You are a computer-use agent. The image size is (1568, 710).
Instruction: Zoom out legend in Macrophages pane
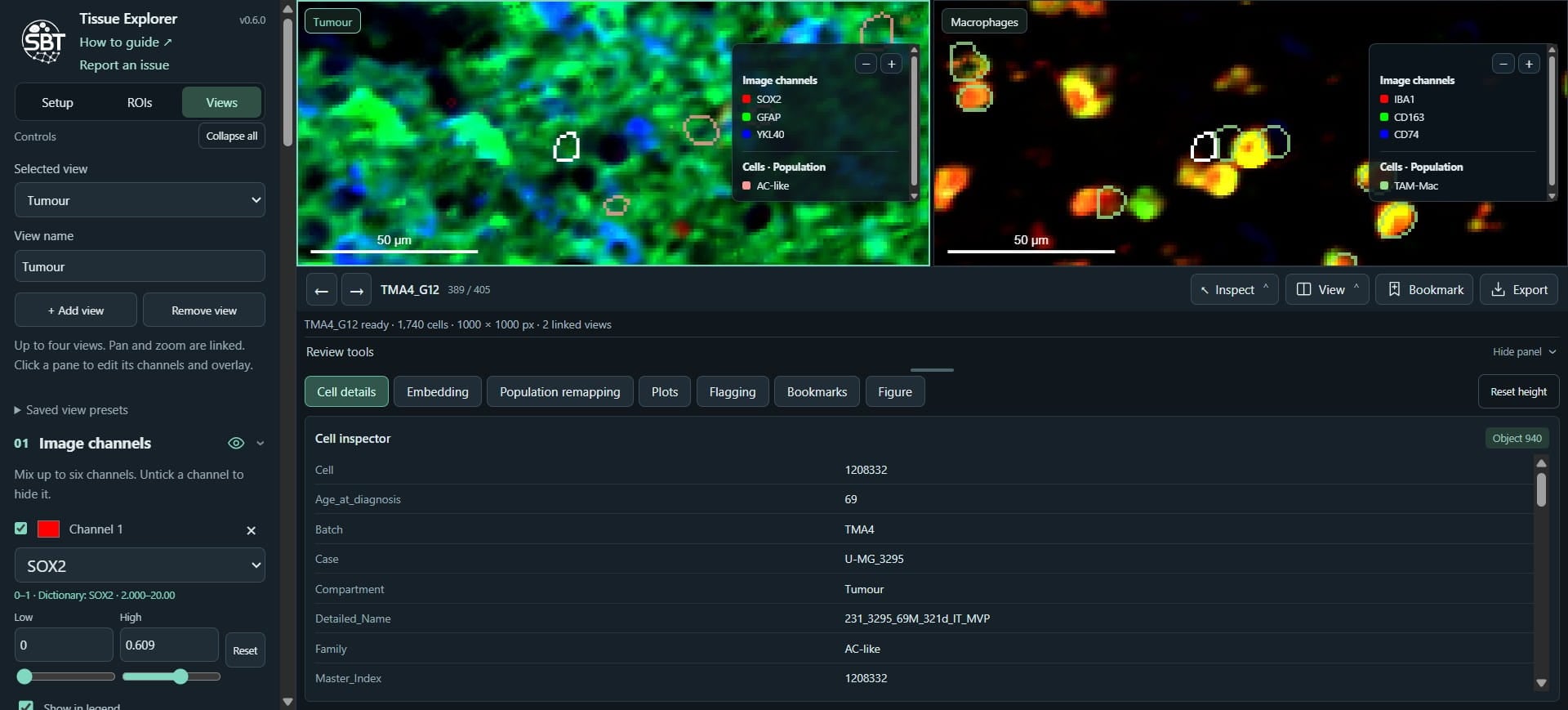click(1503, 64)
